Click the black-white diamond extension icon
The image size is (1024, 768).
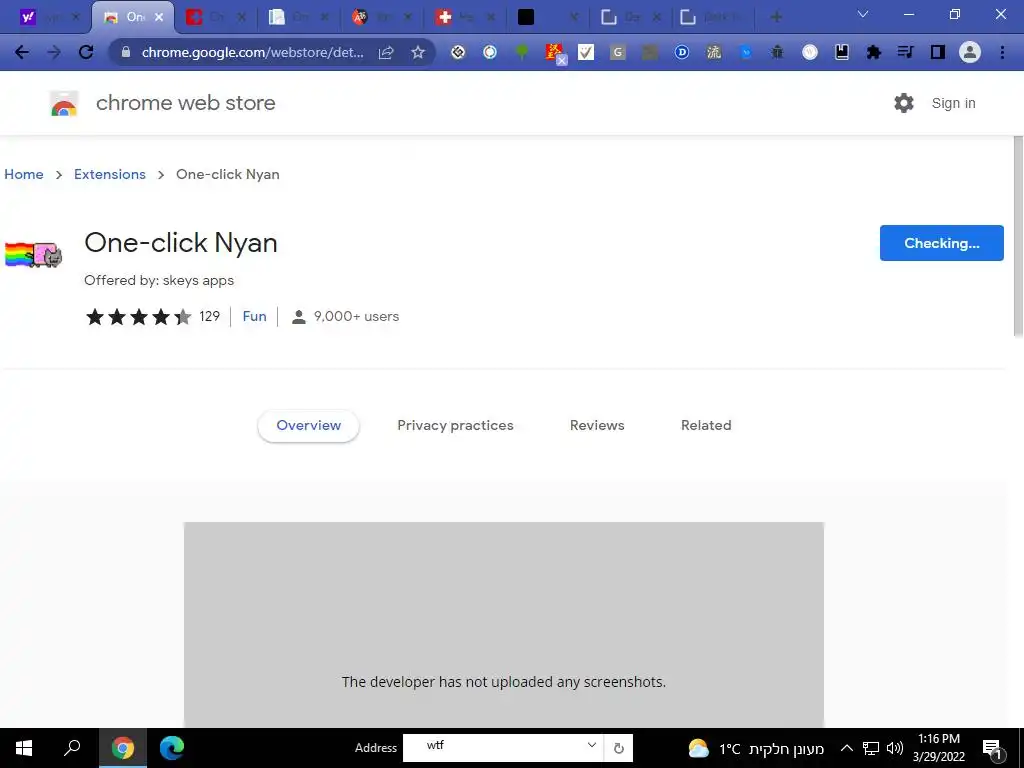[x=458, y=52]
